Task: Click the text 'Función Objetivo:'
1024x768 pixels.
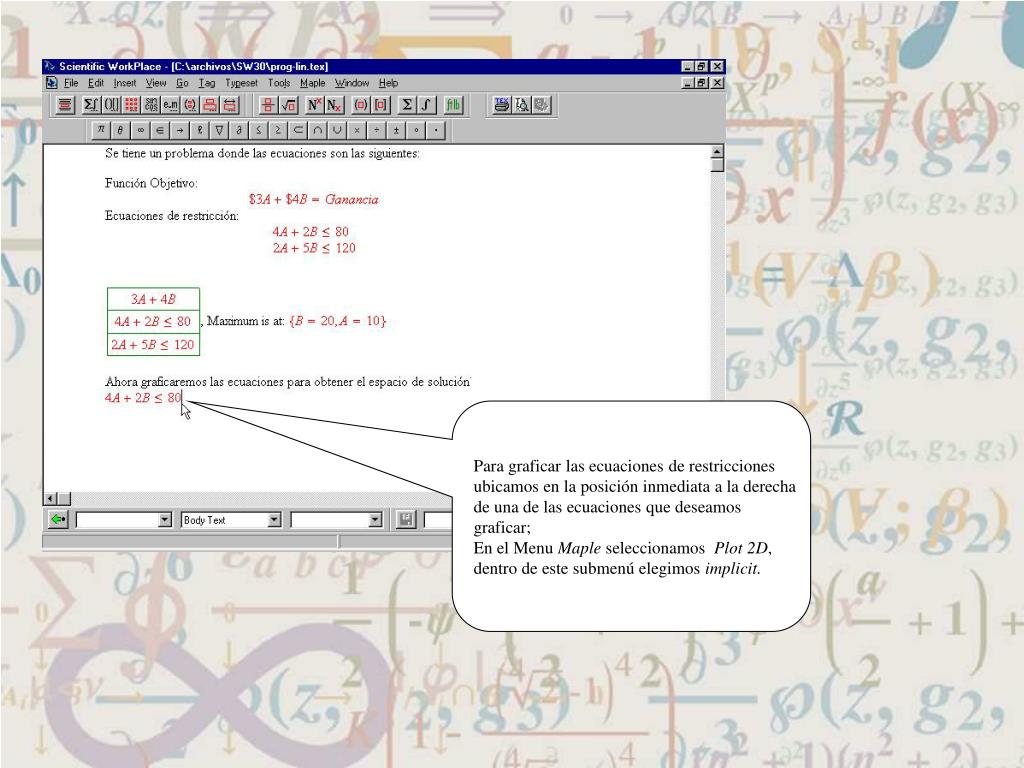Action: coord(151,184)
